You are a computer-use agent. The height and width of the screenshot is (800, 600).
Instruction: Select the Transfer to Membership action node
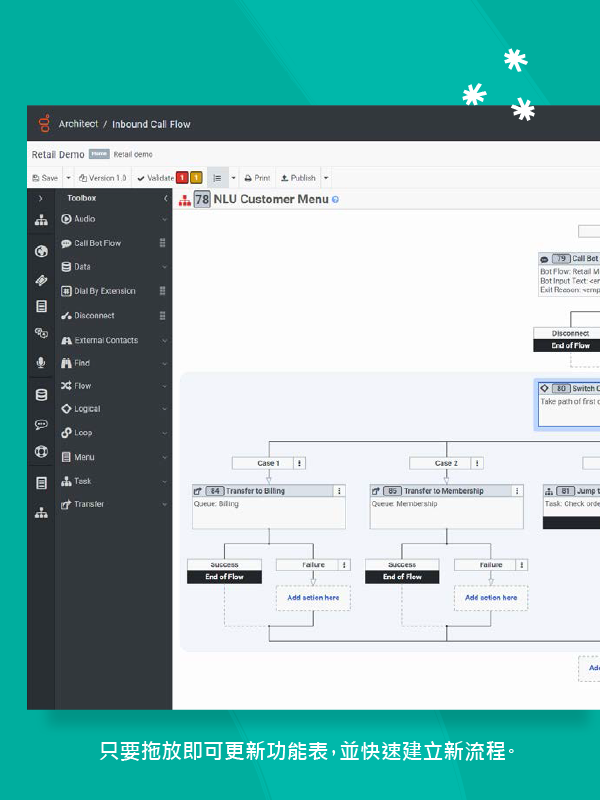[446, 507]
